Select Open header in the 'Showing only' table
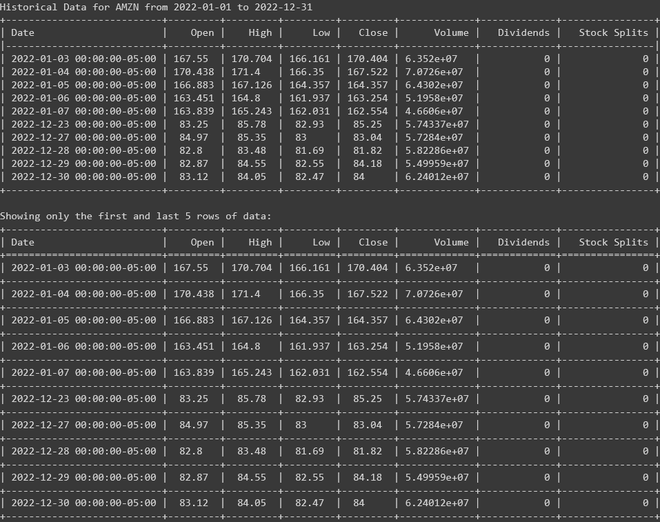Viewport: 660px width, 522px height. point(202,242)
